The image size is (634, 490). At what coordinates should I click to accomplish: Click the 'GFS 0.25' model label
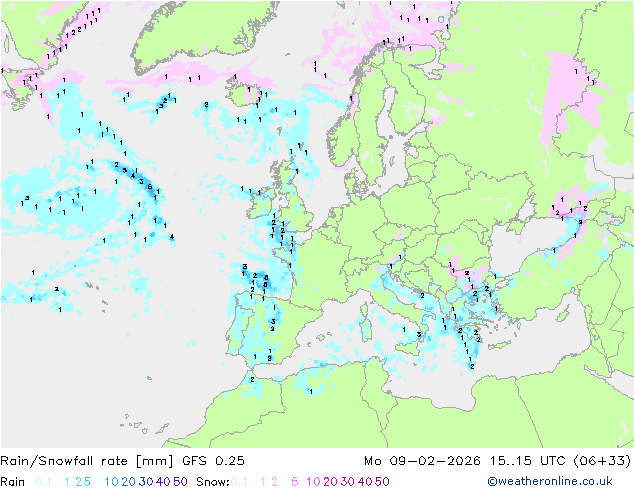click(x=213, y=461)
